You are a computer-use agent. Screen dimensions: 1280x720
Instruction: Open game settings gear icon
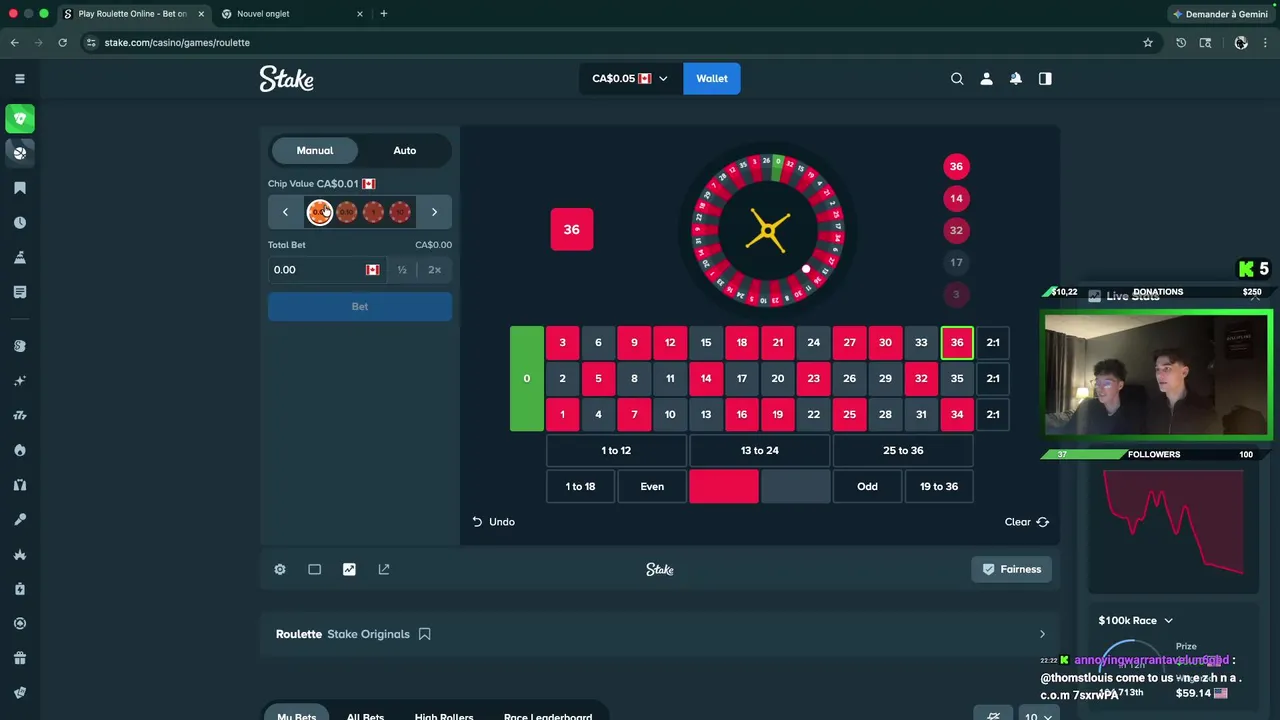280,569
